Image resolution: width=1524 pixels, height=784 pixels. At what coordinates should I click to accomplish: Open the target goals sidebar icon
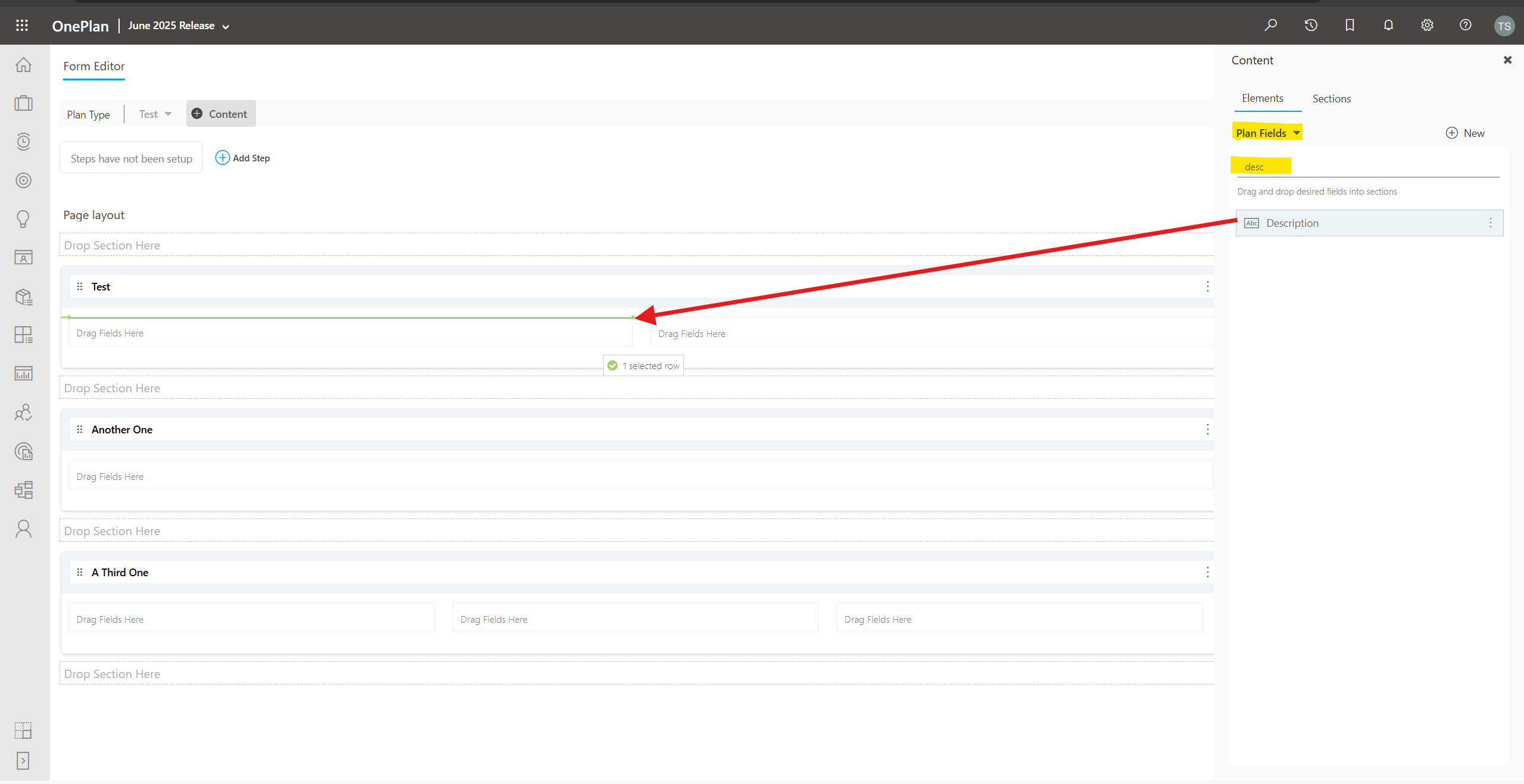[x=23, y=180]
